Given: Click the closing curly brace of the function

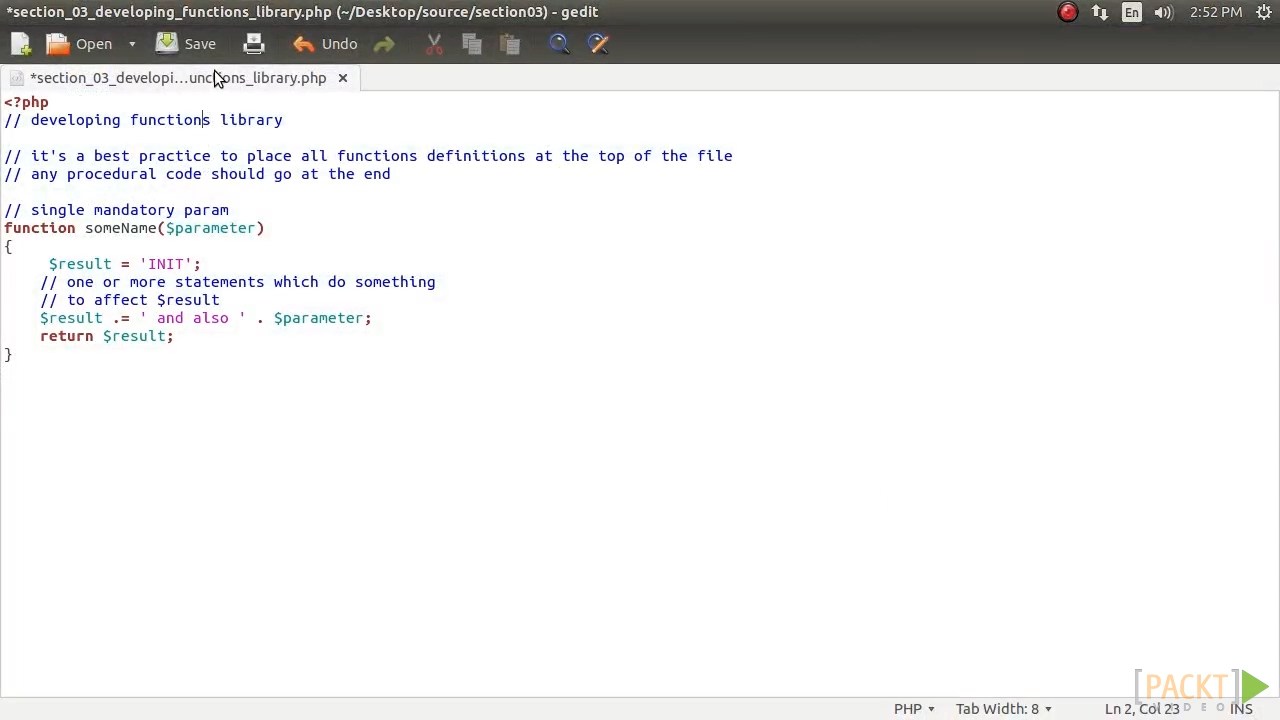Looking at the screenshot, I should point(8,354).
